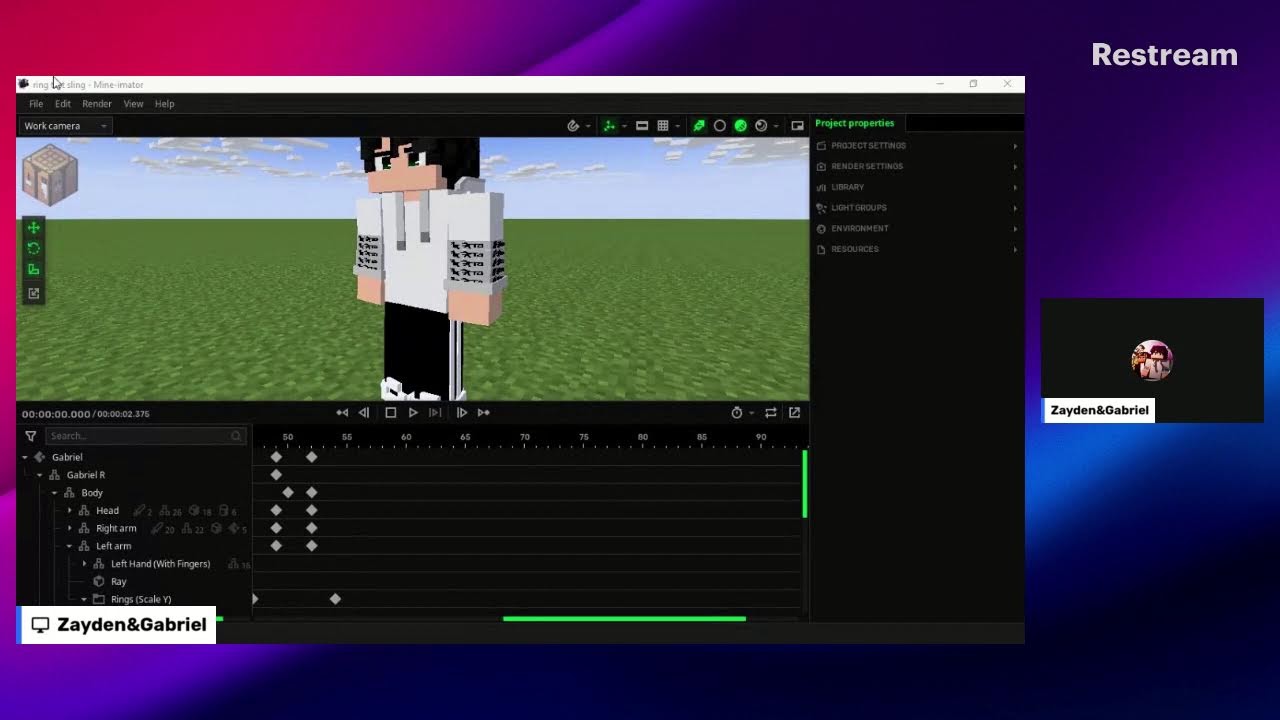This screenshot has height=720, width=1280.
Task: Toggle the aspect ratio bars icon
Action: coord(642,126)
